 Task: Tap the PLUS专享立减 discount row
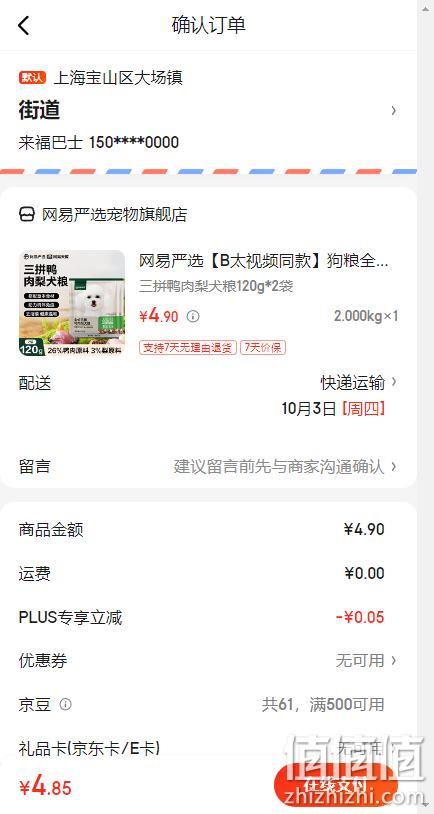(208, 617)
